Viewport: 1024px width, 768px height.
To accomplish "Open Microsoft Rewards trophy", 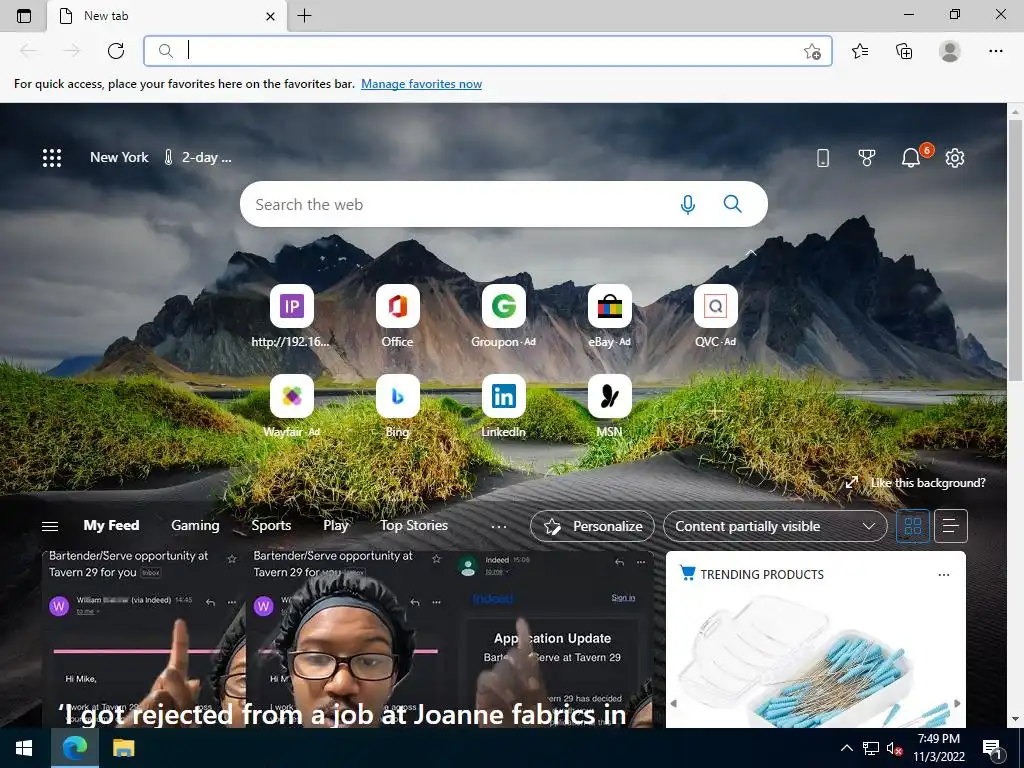I will point(867,157).
